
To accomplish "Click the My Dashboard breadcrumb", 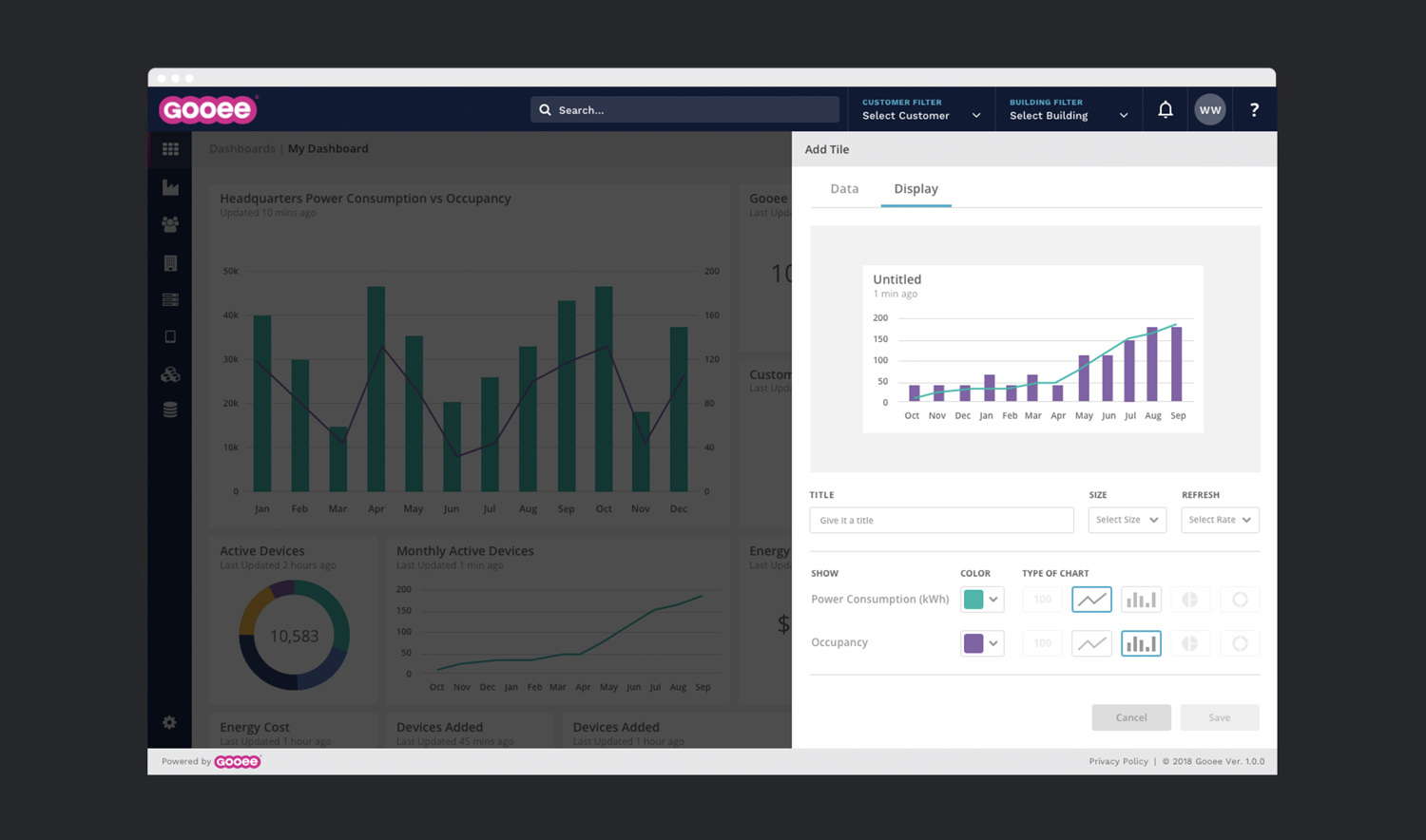I will (x=328, y=148).
